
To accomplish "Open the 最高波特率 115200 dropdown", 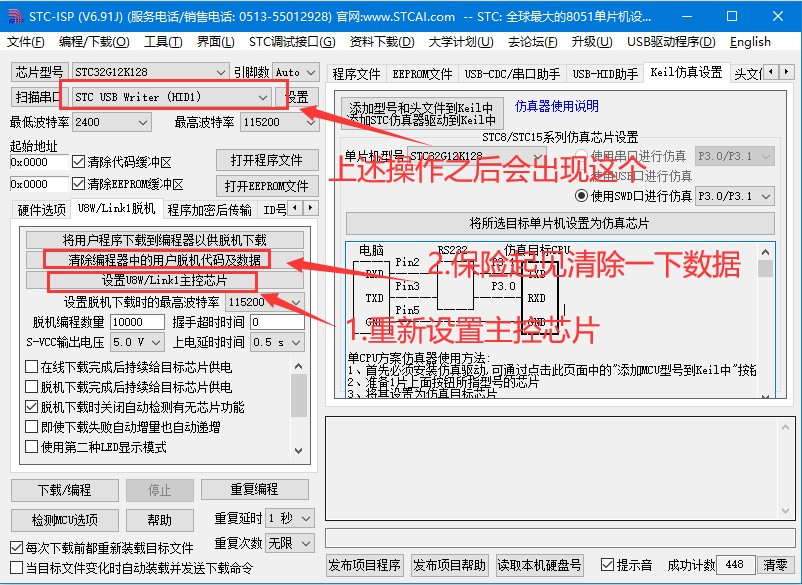I will (x=279, y=122).
